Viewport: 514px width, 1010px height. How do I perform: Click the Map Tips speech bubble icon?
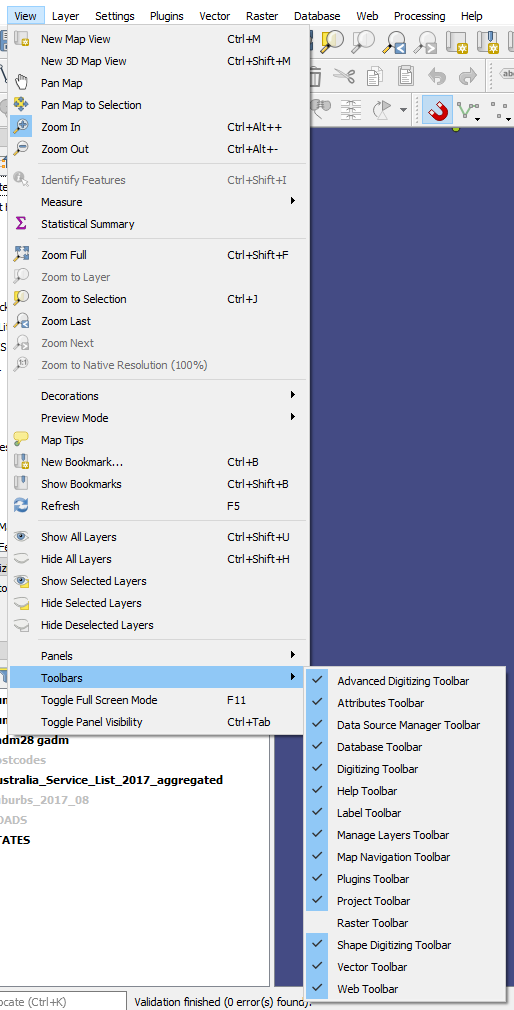(21, 439)
